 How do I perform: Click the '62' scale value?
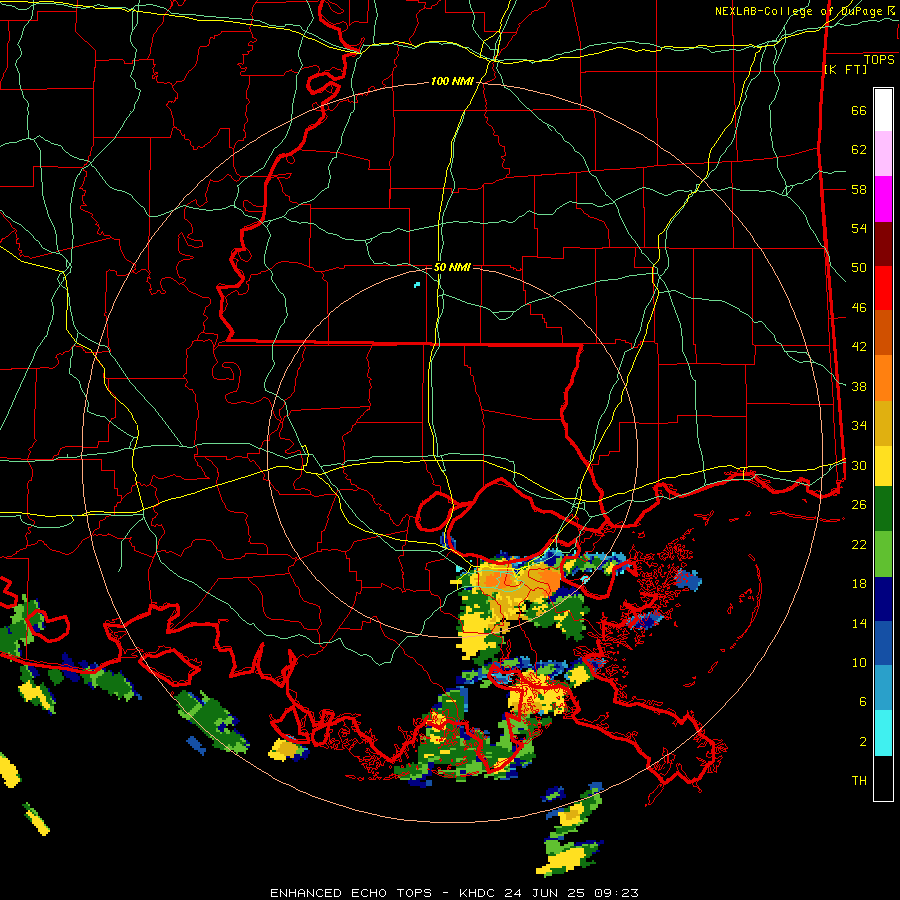859,150
